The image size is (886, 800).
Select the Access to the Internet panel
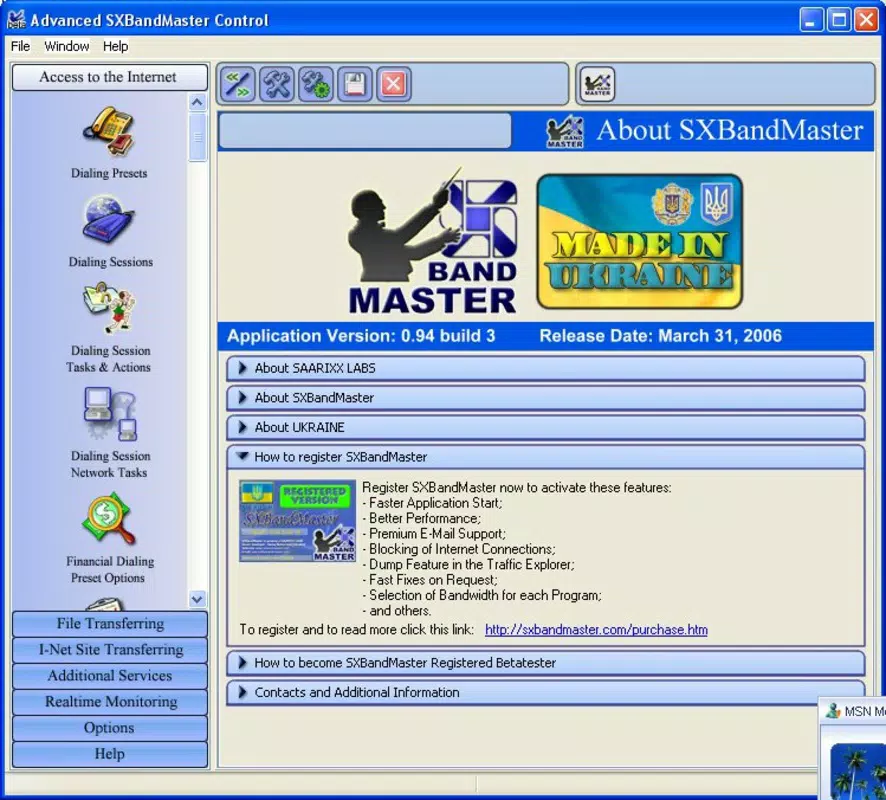110,77
